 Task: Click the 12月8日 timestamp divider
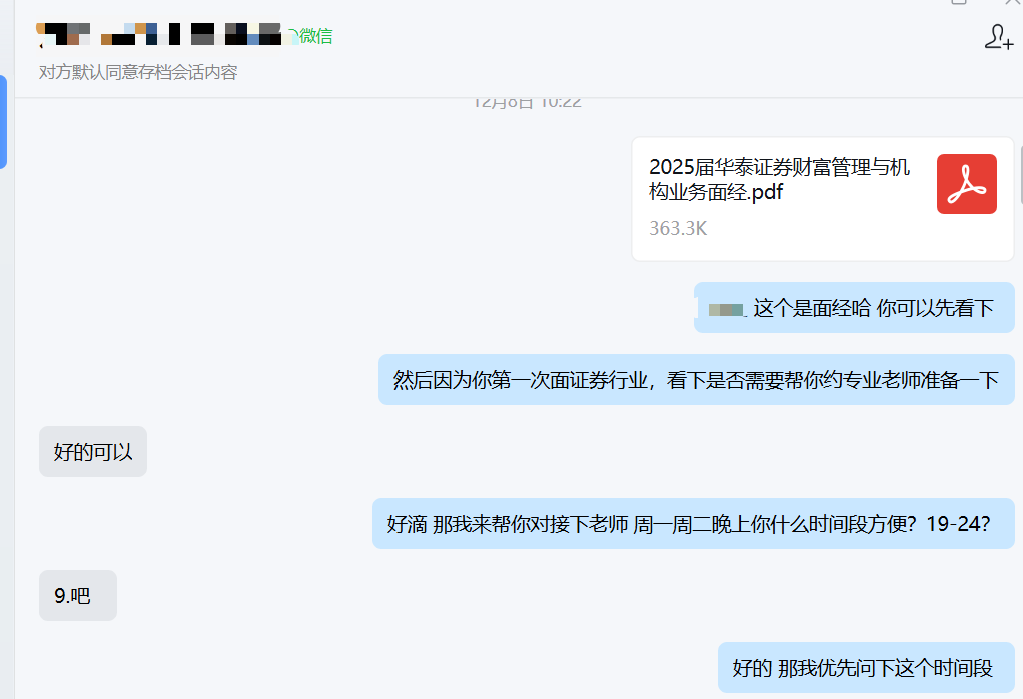(527, 102)
